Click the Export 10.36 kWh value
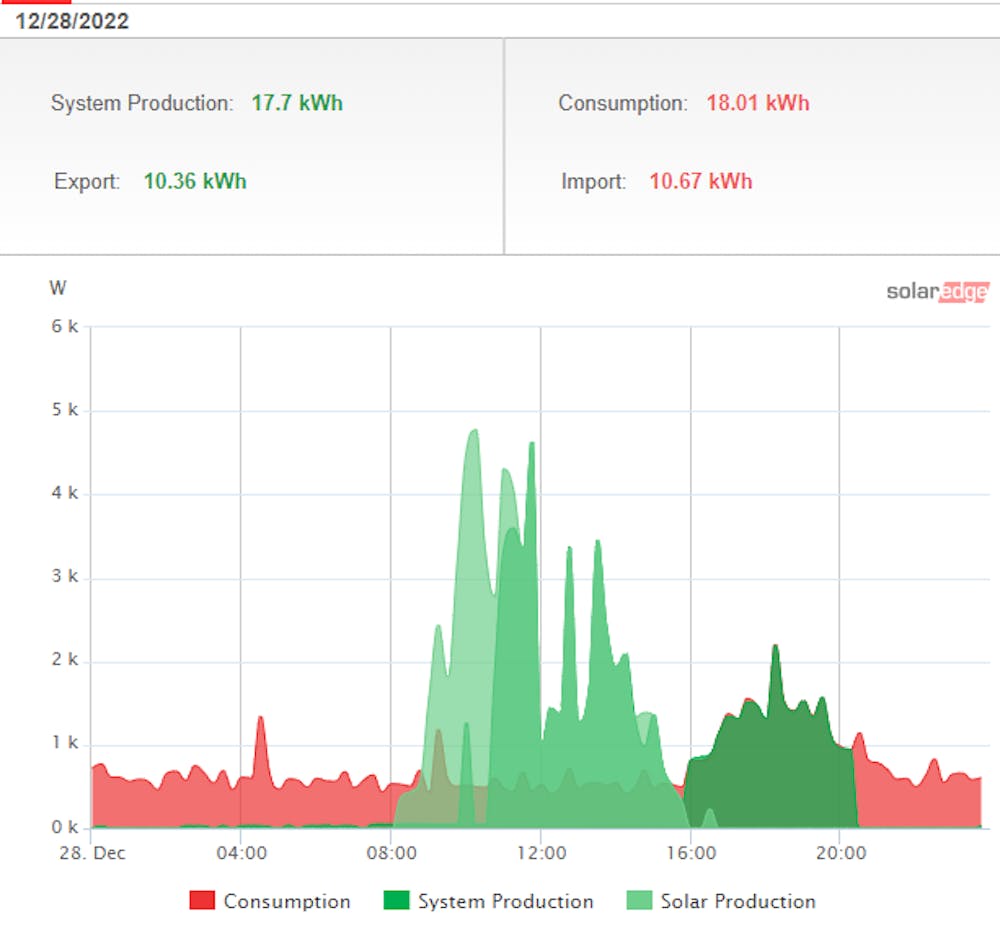 (195, 181)
